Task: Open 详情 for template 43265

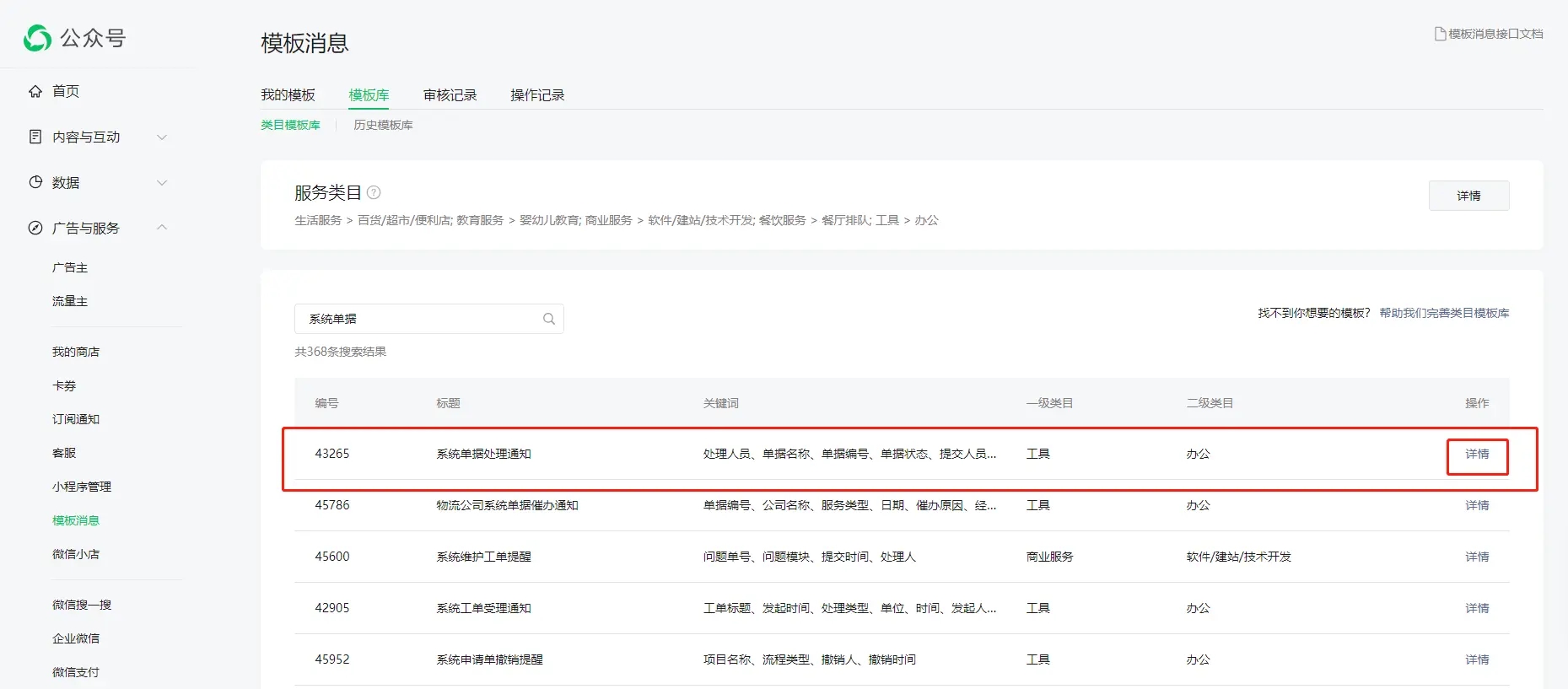Action: pos(1477,455)
